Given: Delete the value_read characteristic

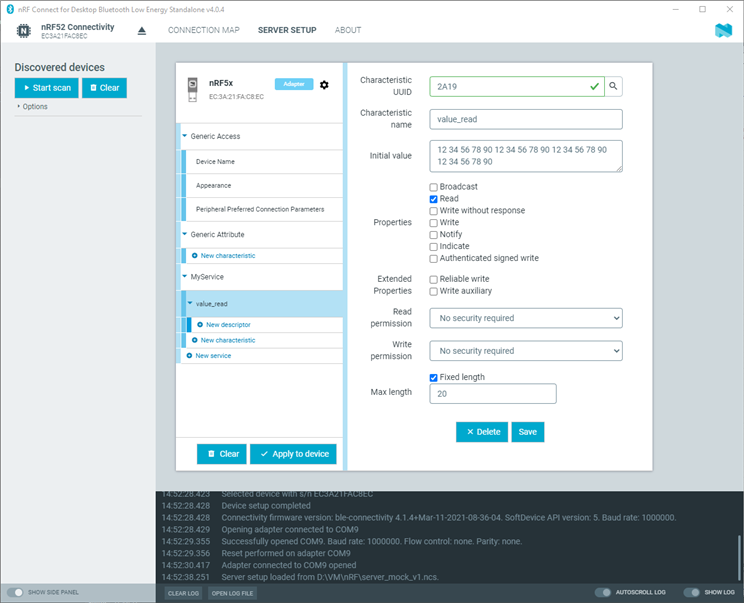Looking at the screenshot, I should 482,432.
